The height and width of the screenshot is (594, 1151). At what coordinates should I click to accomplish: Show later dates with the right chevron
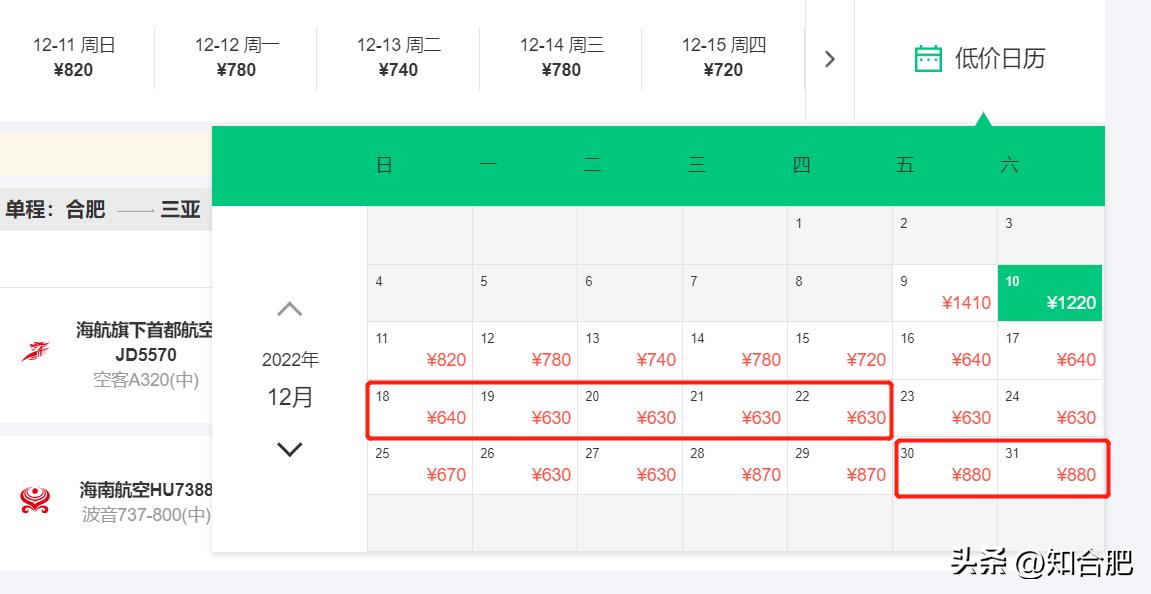829,59
